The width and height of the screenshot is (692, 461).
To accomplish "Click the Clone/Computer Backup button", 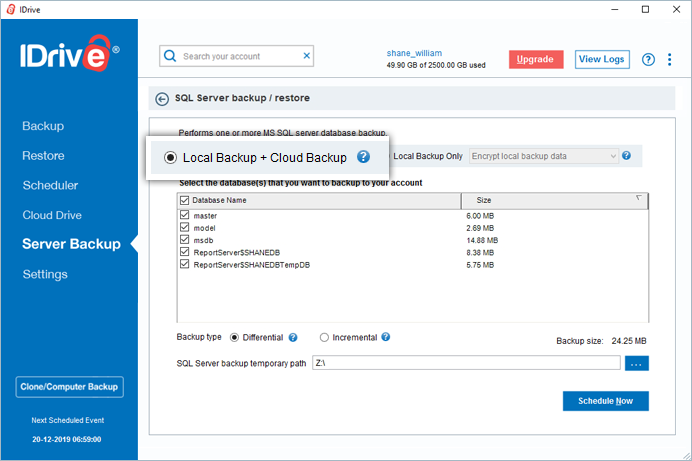I will (x=69, y=387).
